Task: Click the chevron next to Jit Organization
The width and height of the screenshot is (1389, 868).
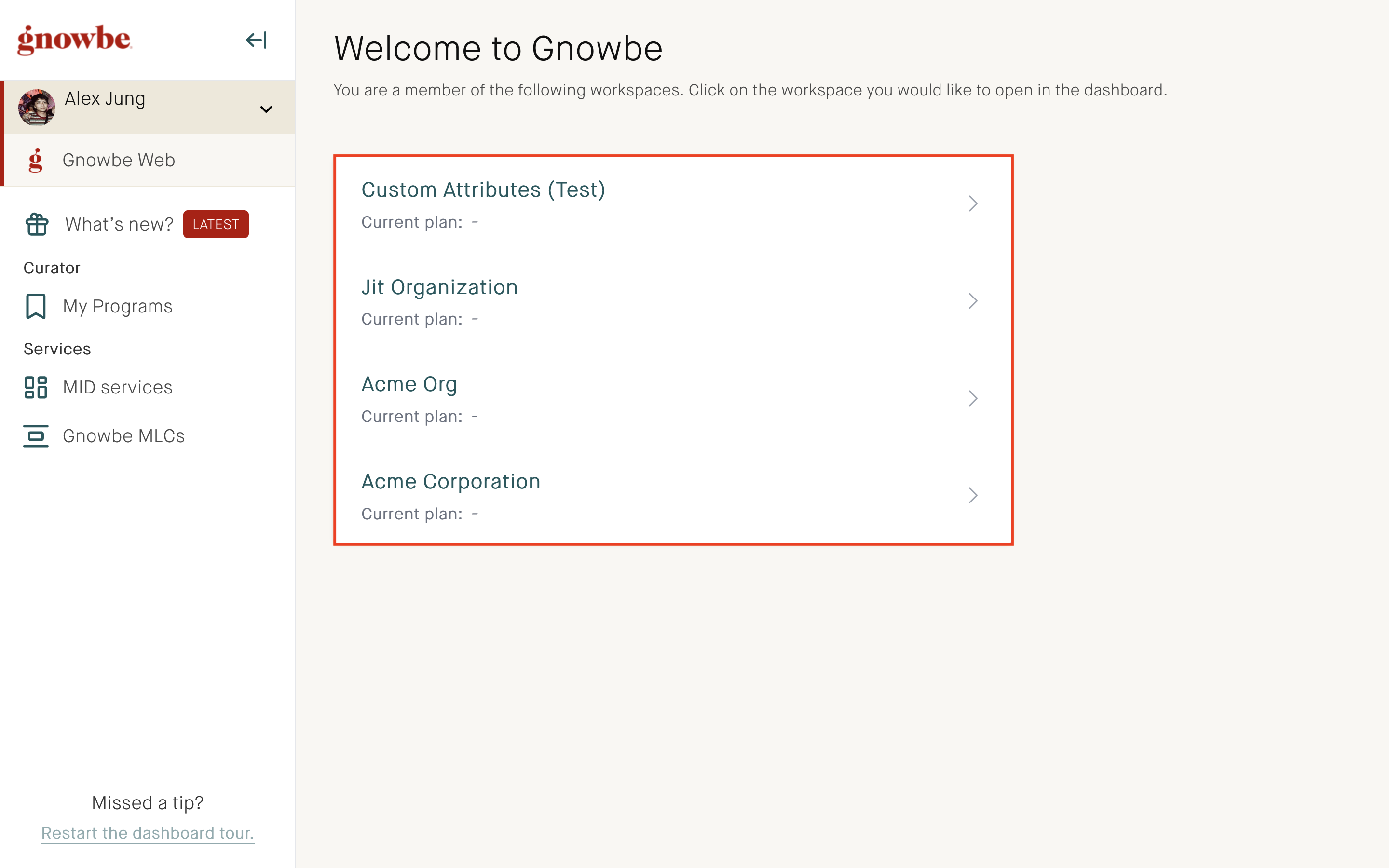Action: [972, 301]
